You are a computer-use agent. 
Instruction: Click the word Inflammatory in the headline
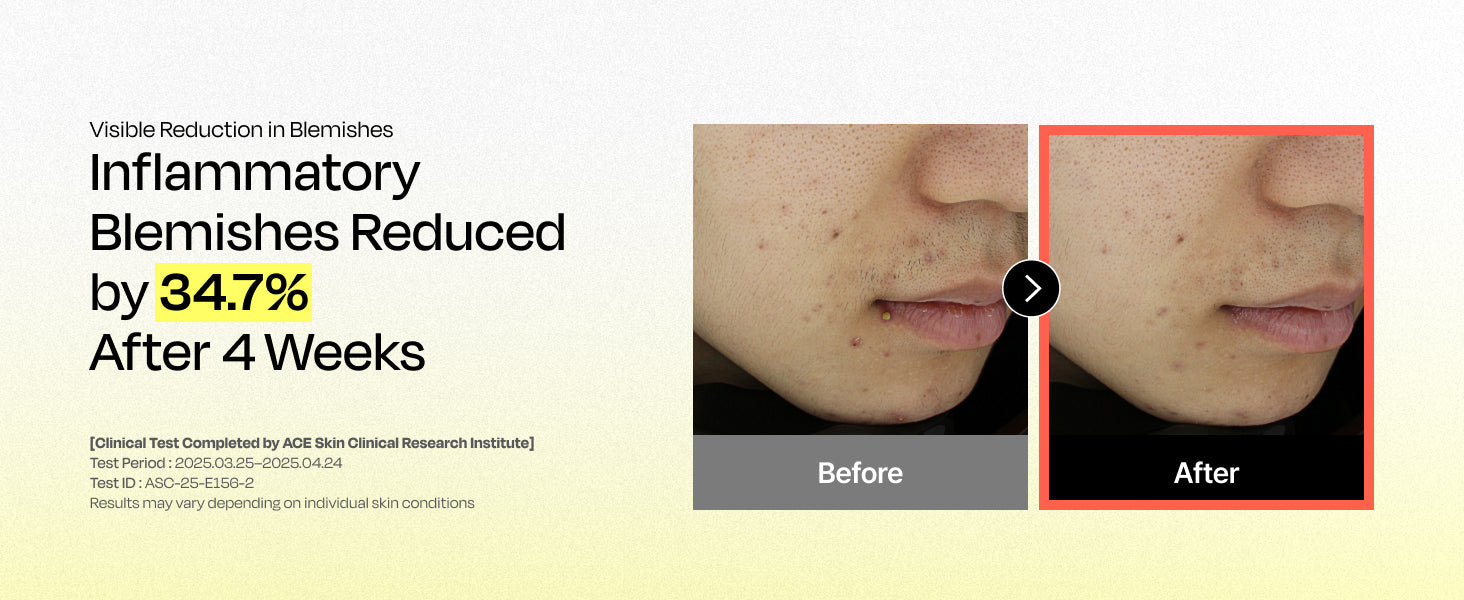coord(255,174)
